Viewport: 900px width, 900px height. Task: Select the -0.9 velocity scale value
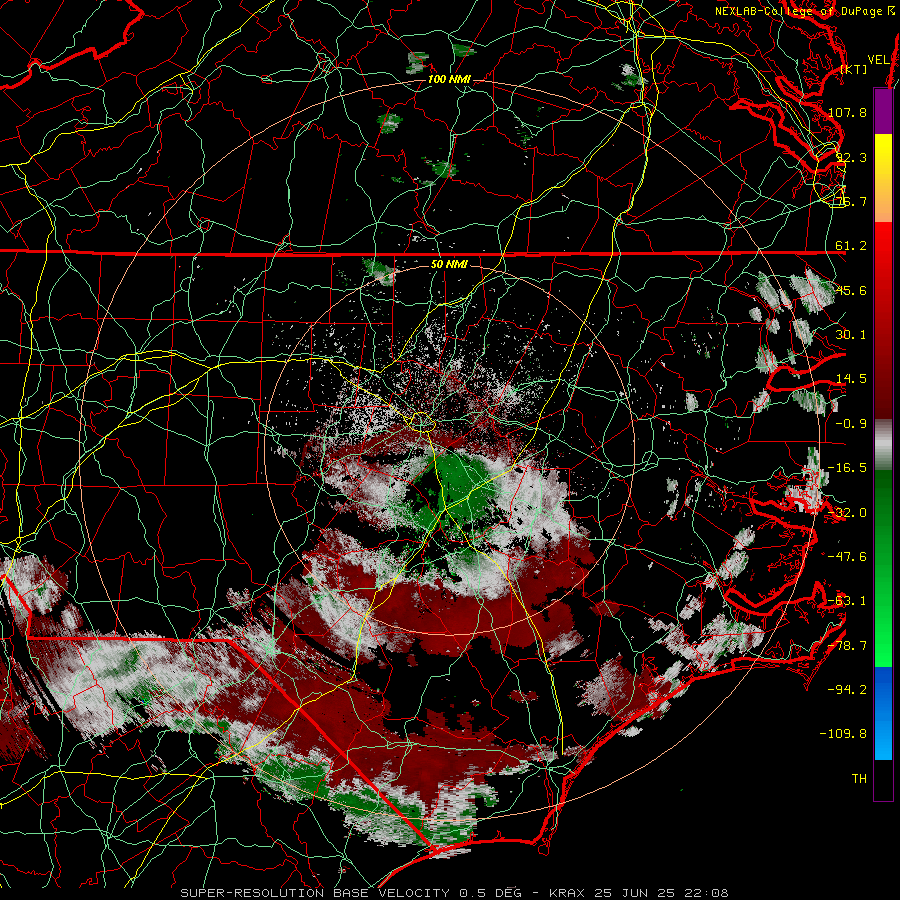(x=851, y=424)
